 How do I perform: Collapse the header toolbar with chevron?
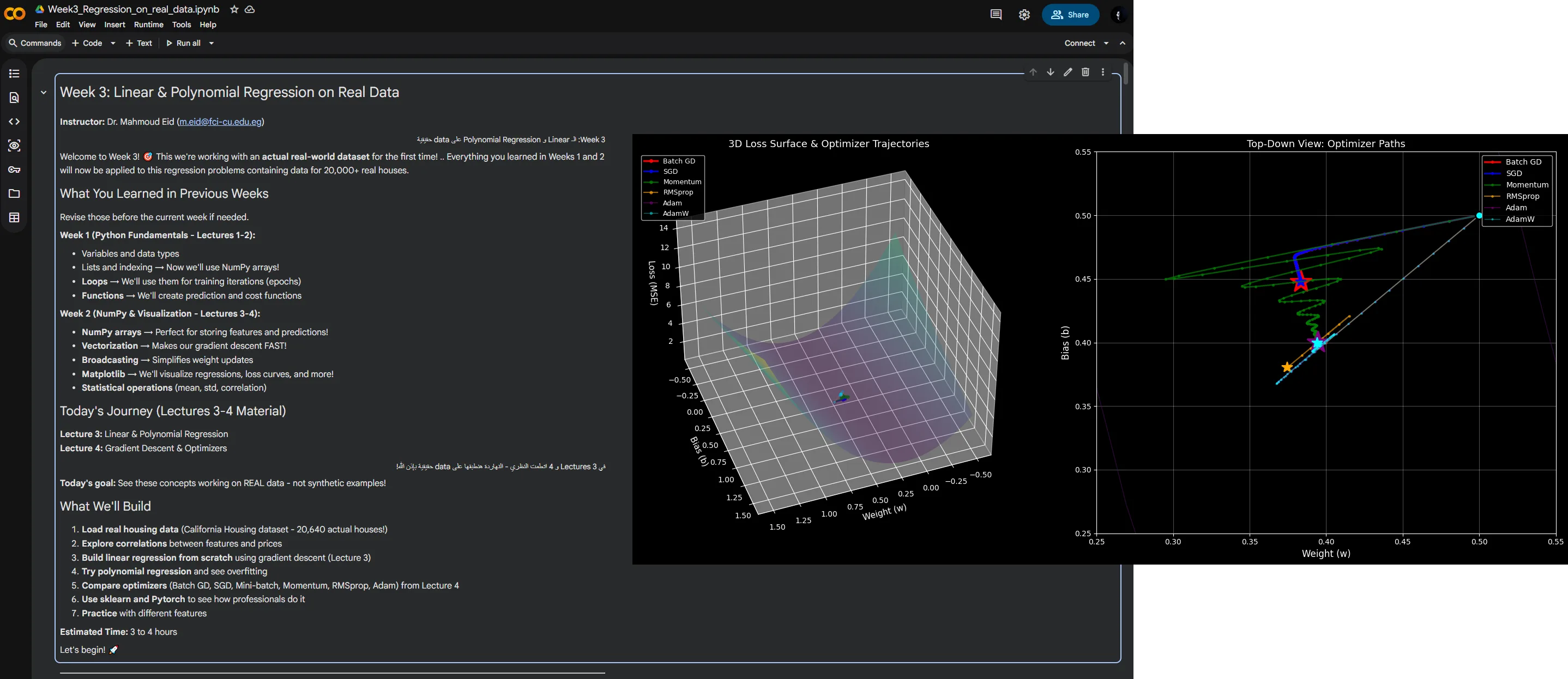[1123, 43]
